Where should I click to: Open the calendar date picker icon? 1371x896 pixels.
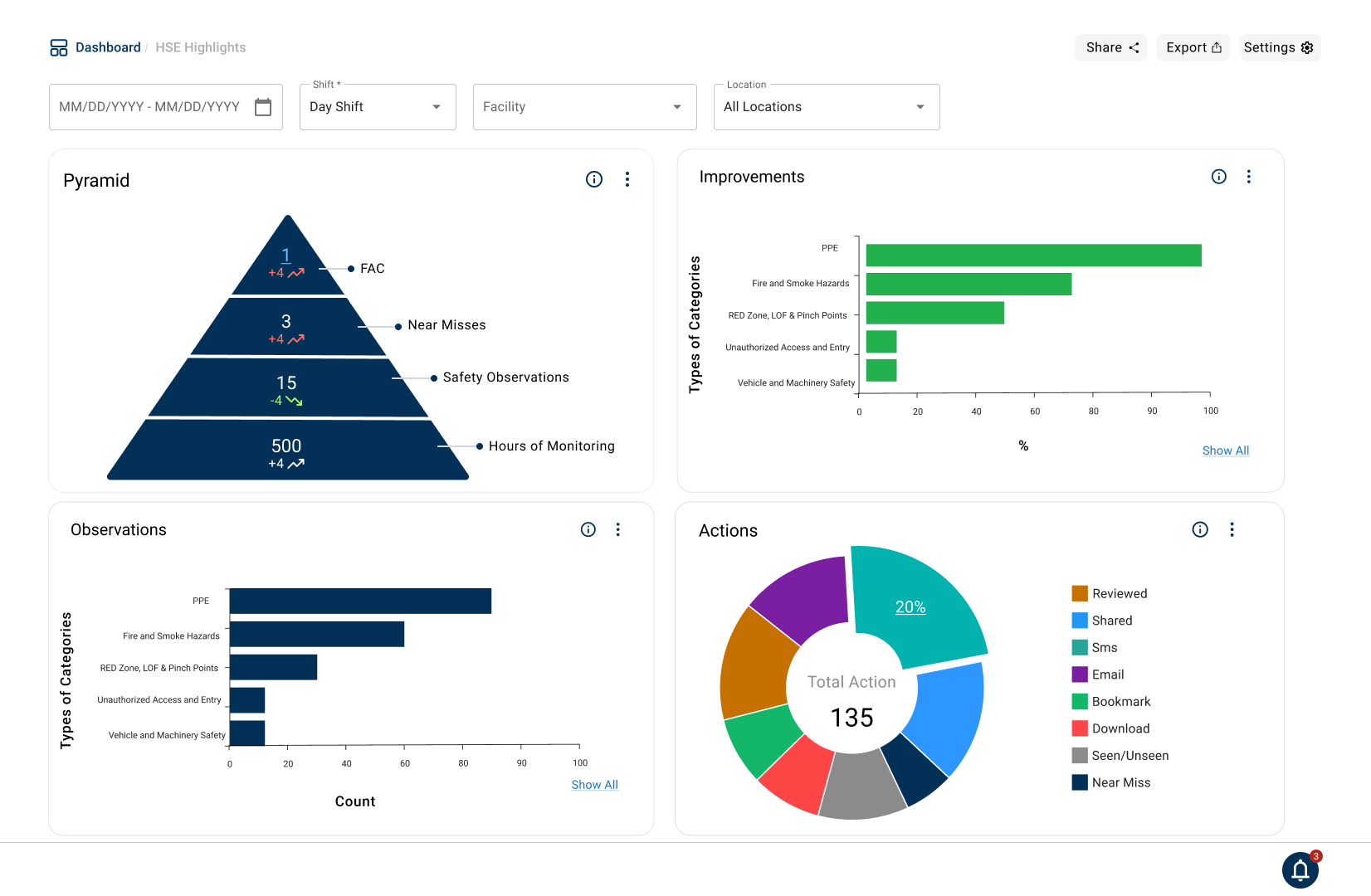[x=263, y=107]
